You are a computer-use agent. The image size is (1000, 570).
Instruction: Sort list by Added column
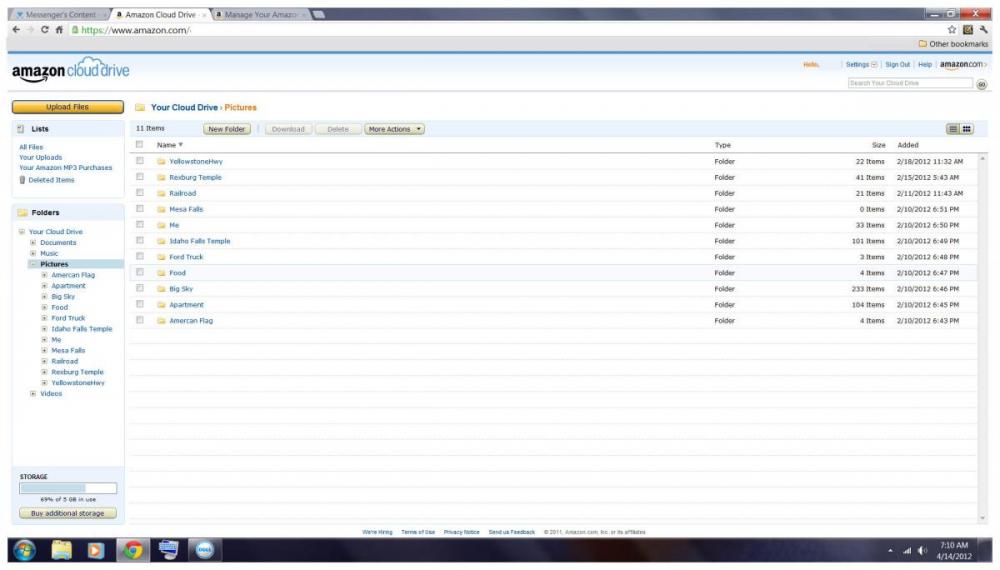(908, 145)
